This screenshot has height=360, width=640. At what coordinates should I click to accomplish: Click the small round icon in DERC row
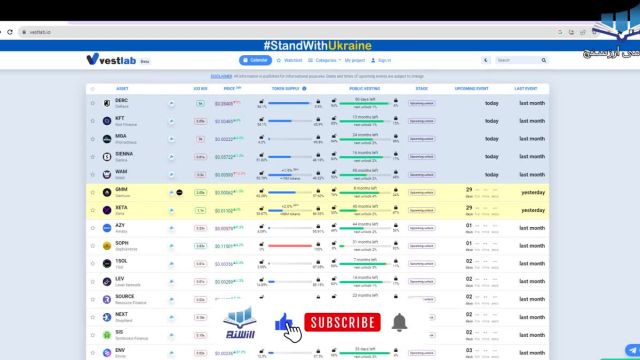(171, 103)
